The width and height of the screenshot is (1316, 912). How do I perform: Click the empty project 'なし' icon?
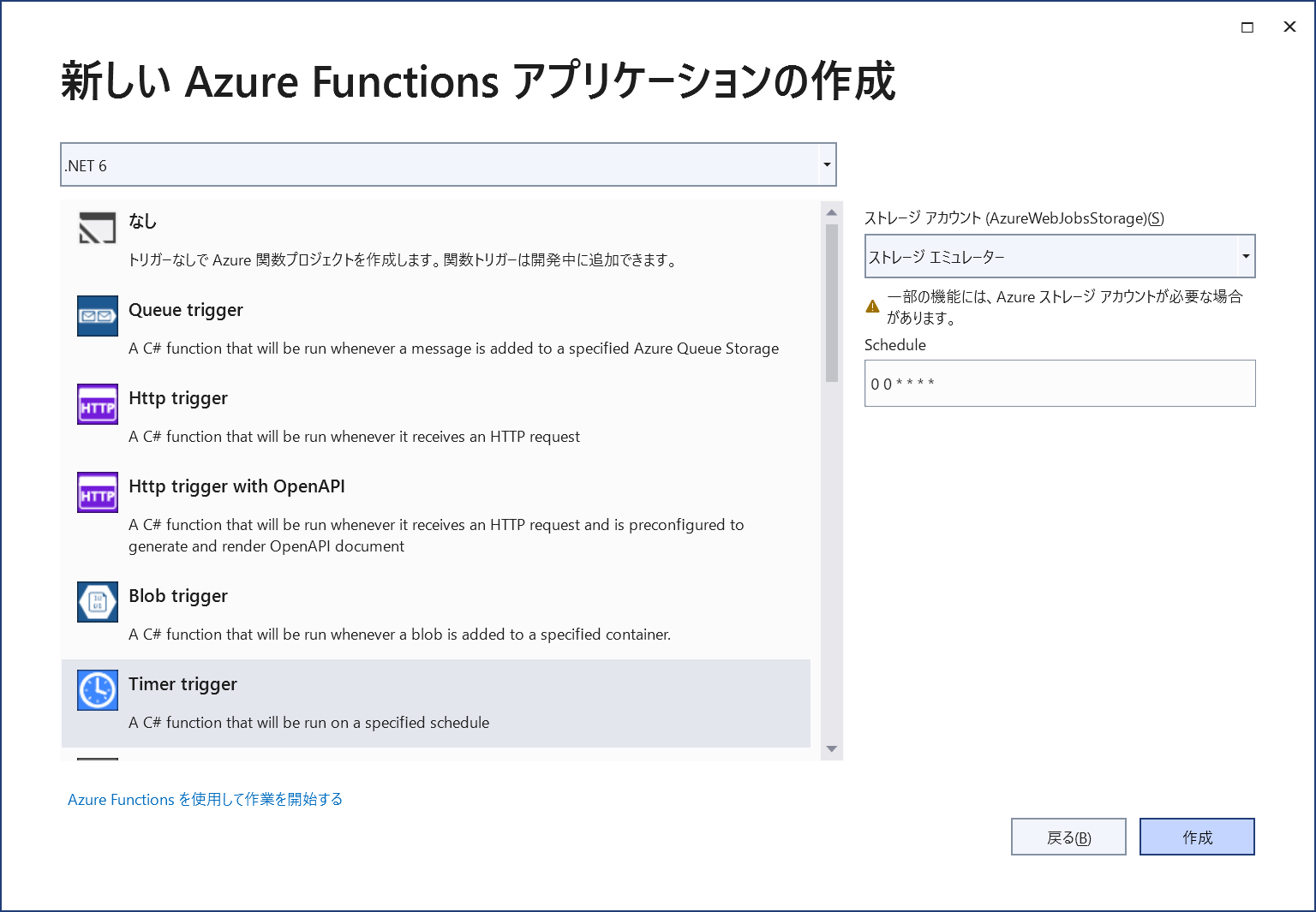[x=97, y=228]
